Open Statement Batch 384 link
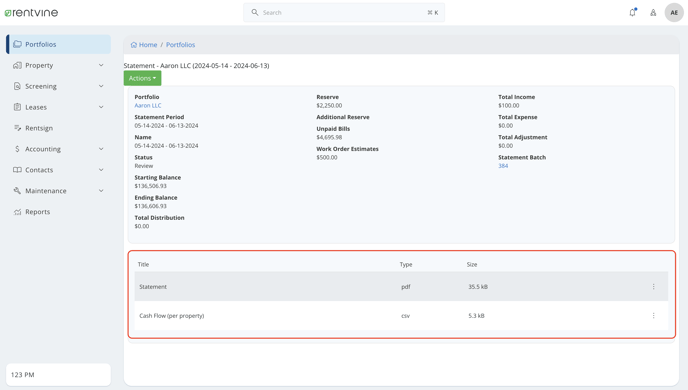 (503, 166)
